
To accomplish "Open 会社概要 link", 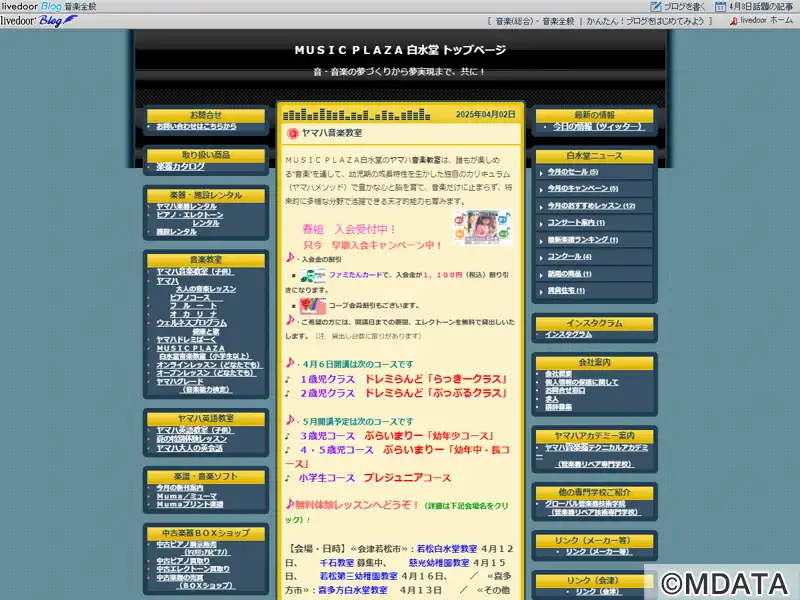I will tap(558, 374).
